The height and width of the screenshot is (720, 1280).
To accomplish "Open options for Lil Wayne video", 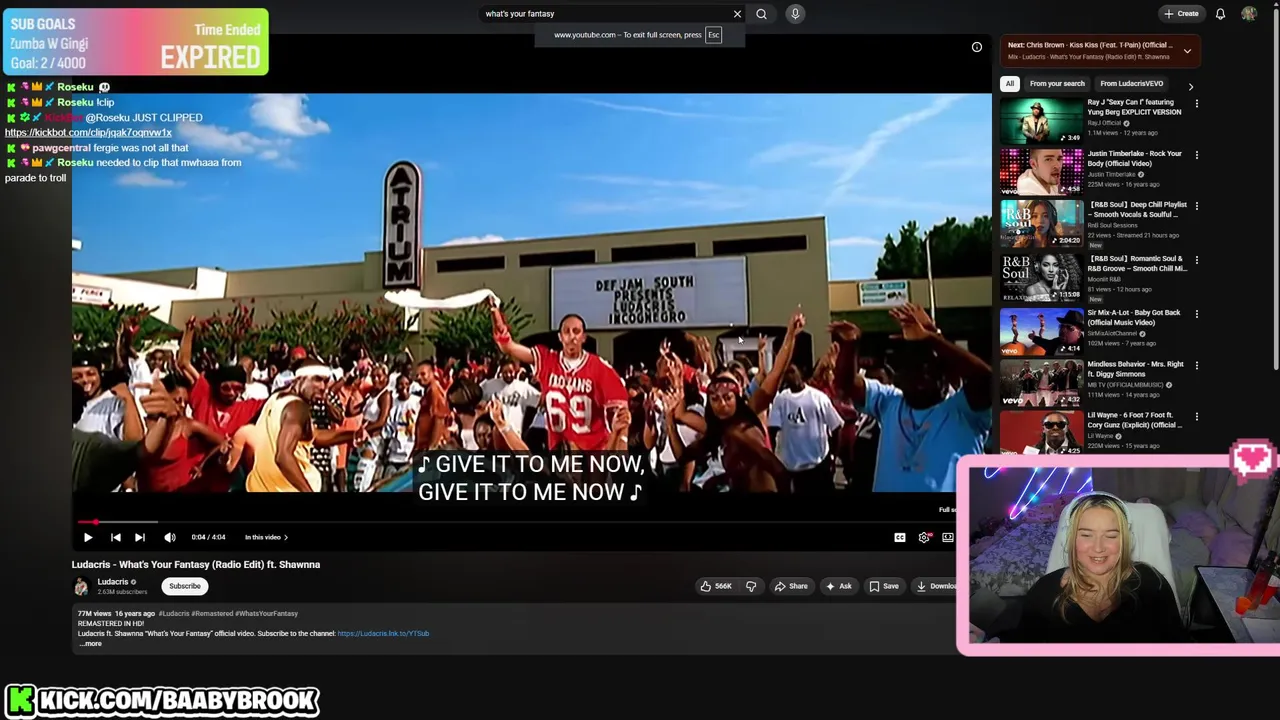I will 1196,416.
